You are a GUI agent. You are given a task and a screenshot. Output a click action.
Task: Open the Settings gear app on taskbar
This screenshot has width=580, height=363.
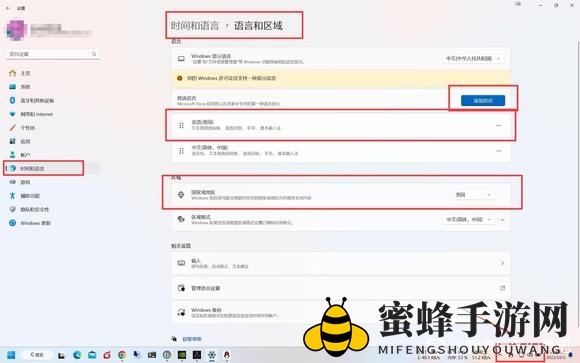212,355
